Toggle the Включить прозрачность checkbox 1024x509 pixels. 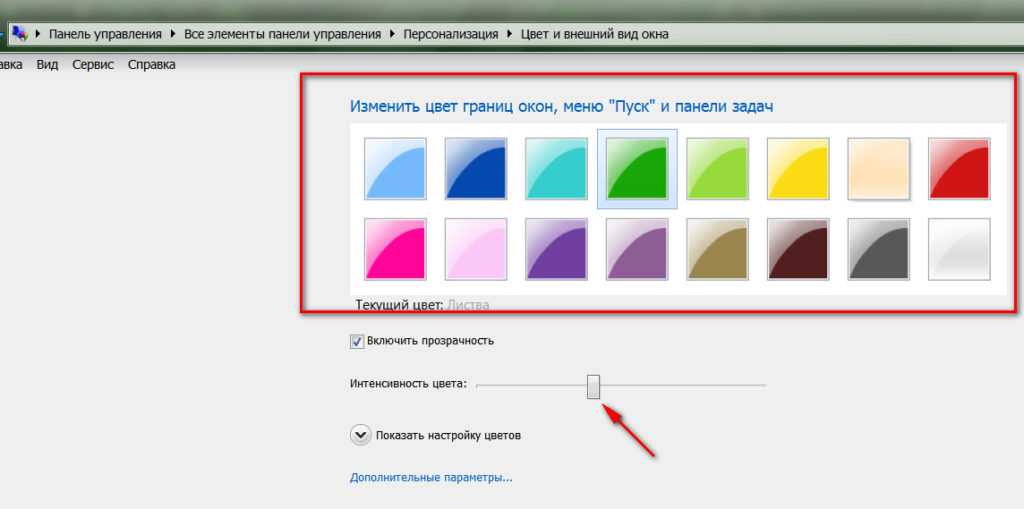(357, 341)
